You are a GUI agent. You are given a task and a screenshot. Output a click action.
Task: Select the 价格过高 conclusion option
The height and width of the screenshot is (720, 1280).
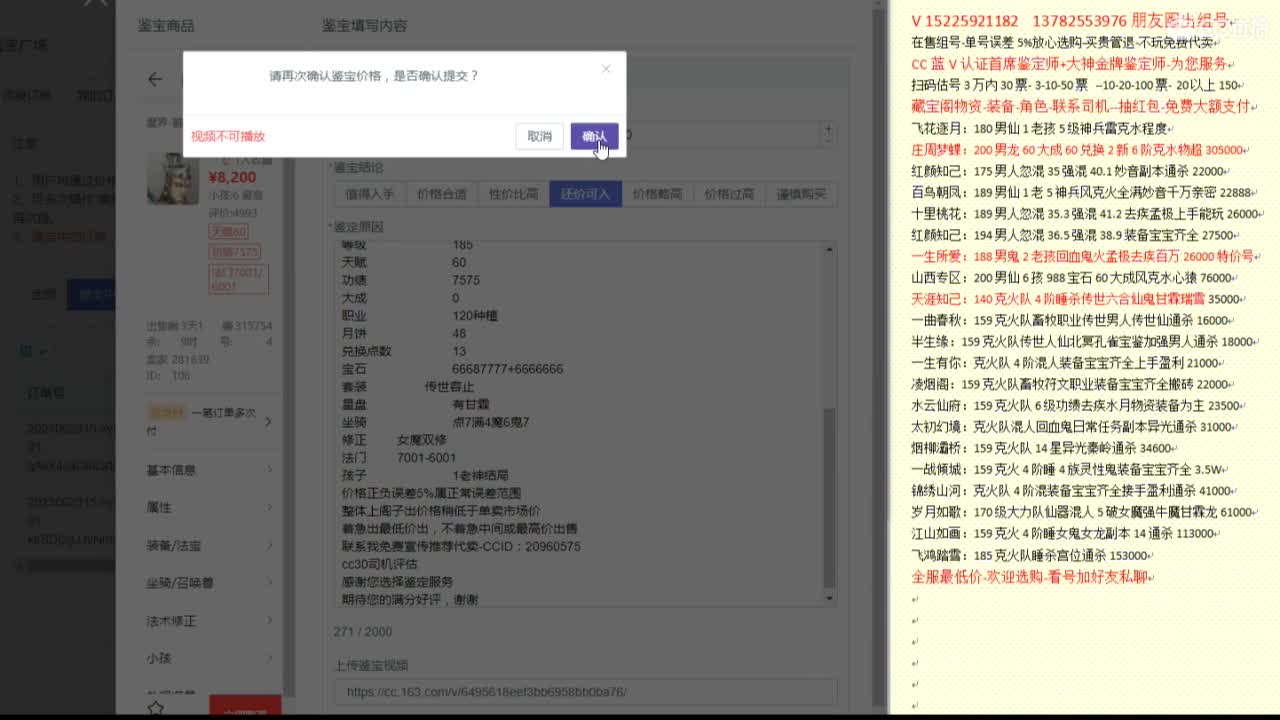[x=729, y=194]
